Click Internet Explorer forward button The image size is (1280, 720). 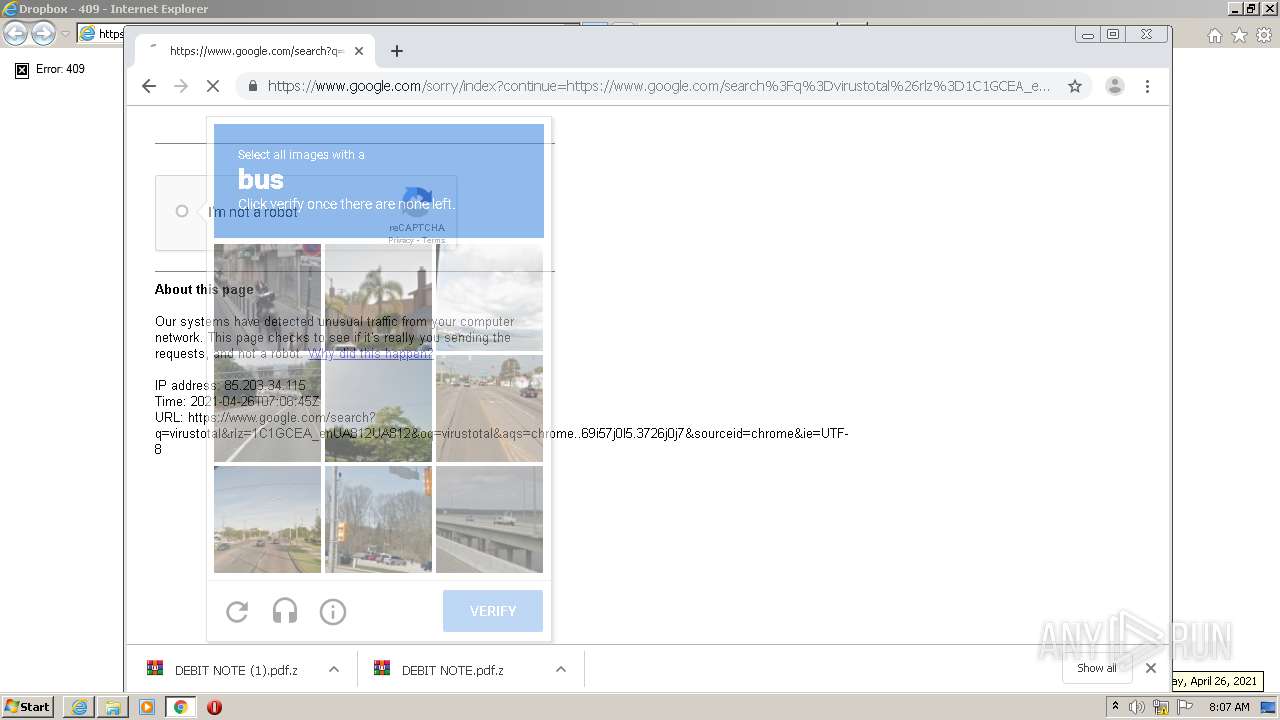click(x=43, y=34)
